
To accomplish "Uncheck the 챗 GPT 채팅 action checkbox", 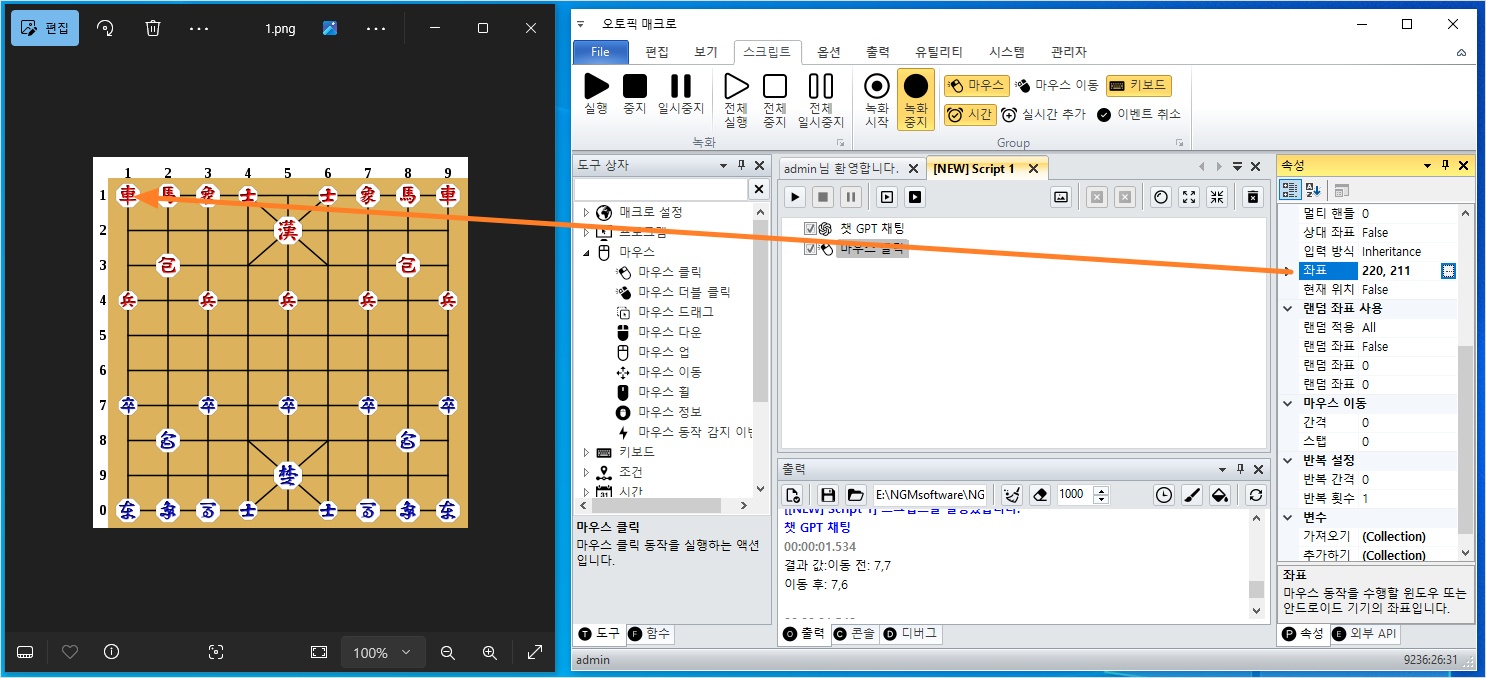I will click(811, 229).
